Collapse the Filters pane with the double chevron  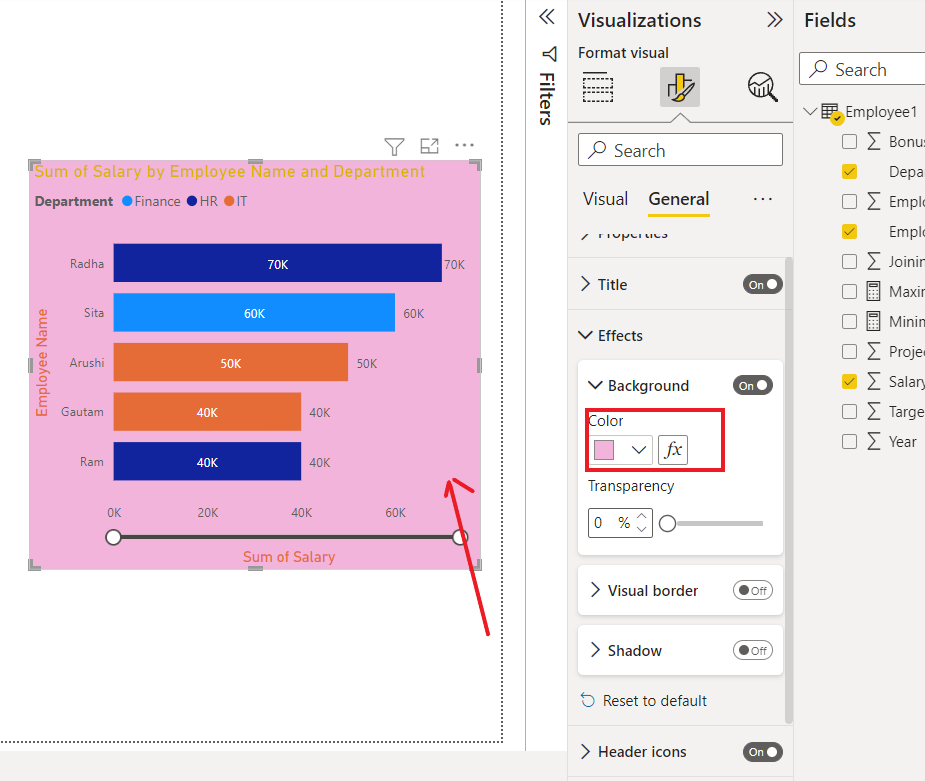(x=547, y=17)
